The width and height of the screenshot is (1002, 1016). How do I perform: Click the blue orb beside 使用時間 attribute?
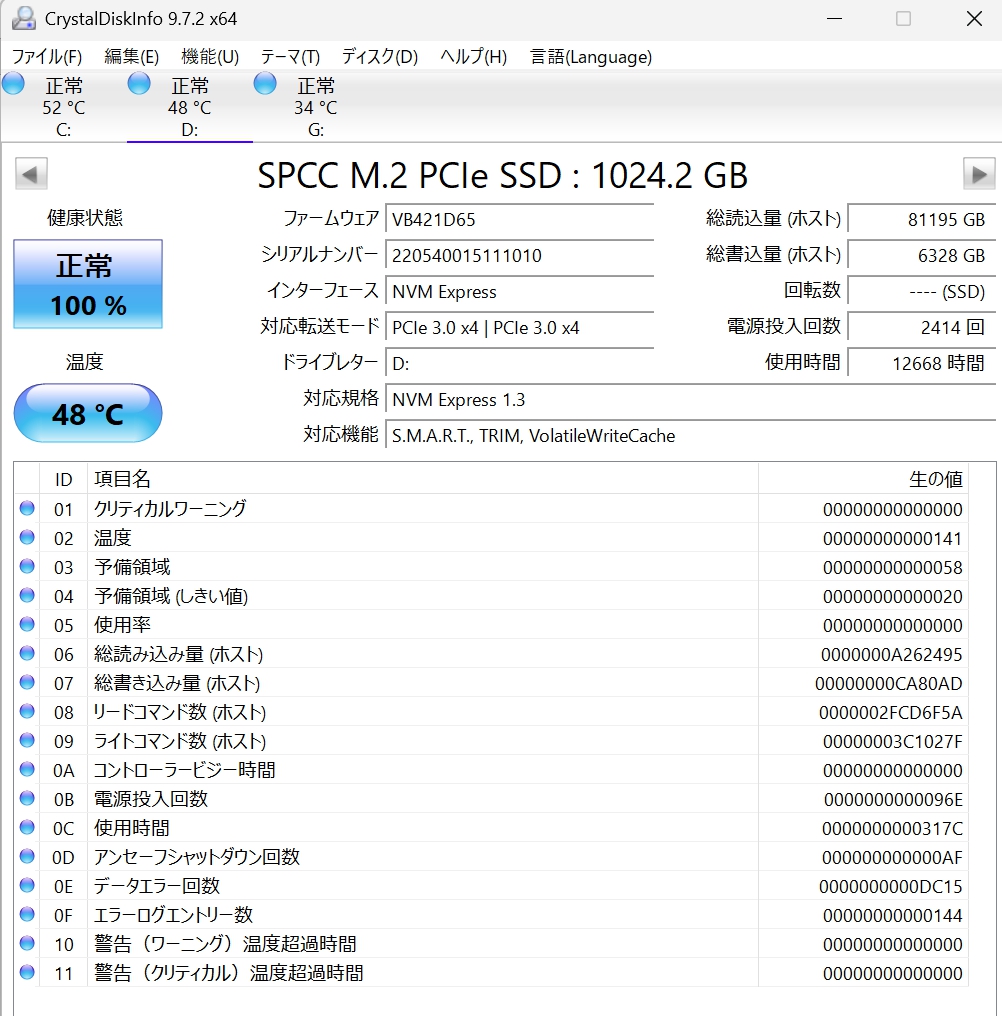coord(27,828)
